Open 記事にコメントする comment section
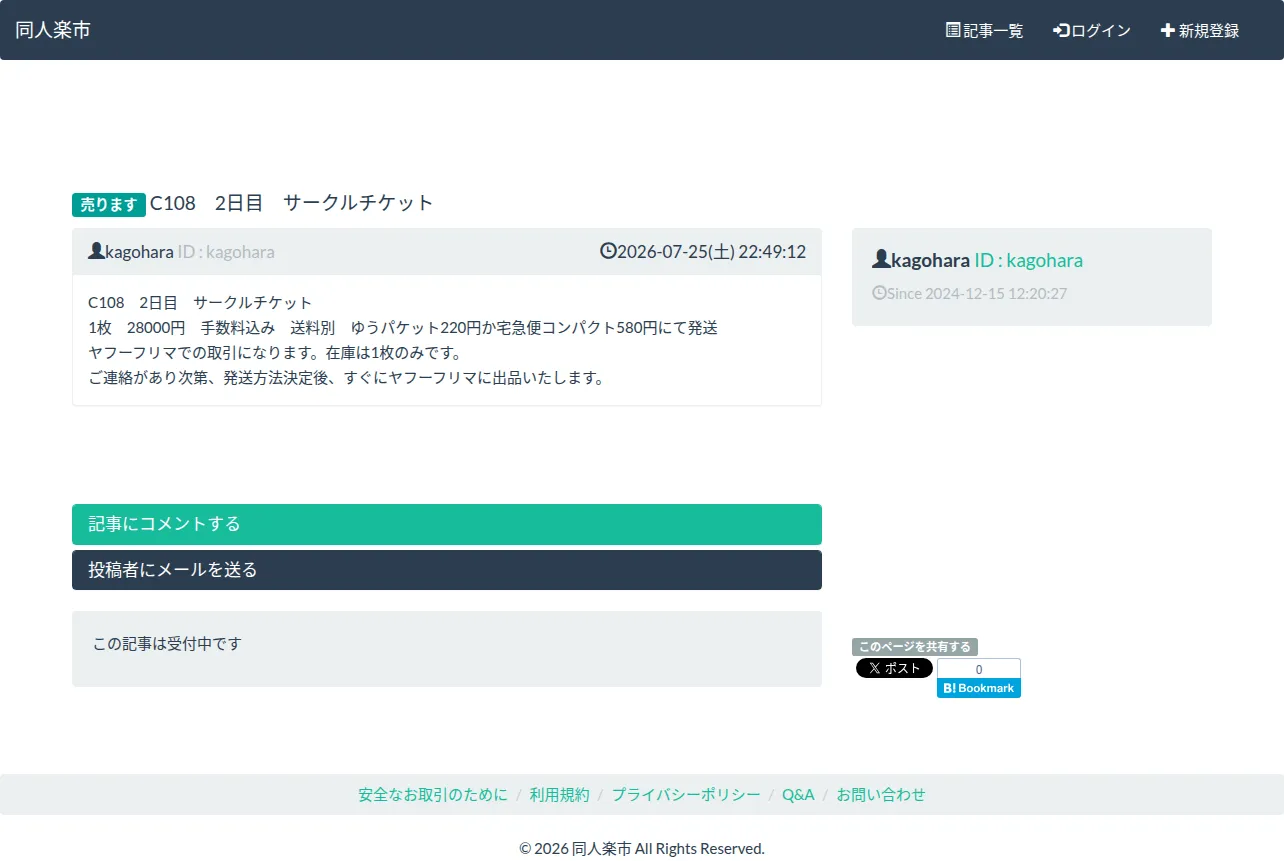Image resolution: width=1284 pixels, height=861 pixels. point(447,524)
